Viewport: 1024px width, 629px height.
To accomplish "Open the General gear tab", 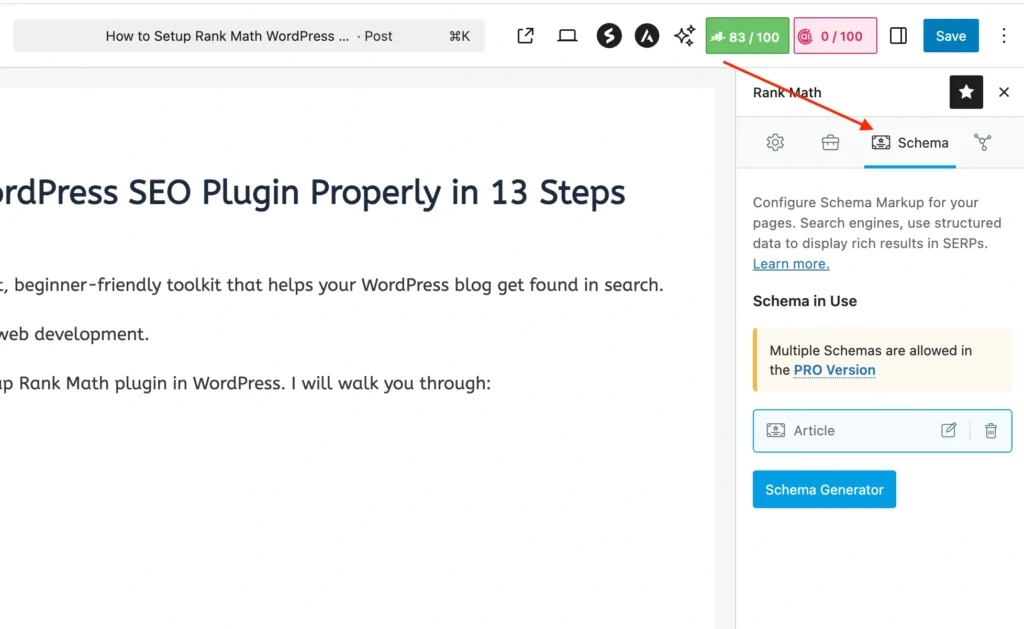I will click(x=775, y=143).
